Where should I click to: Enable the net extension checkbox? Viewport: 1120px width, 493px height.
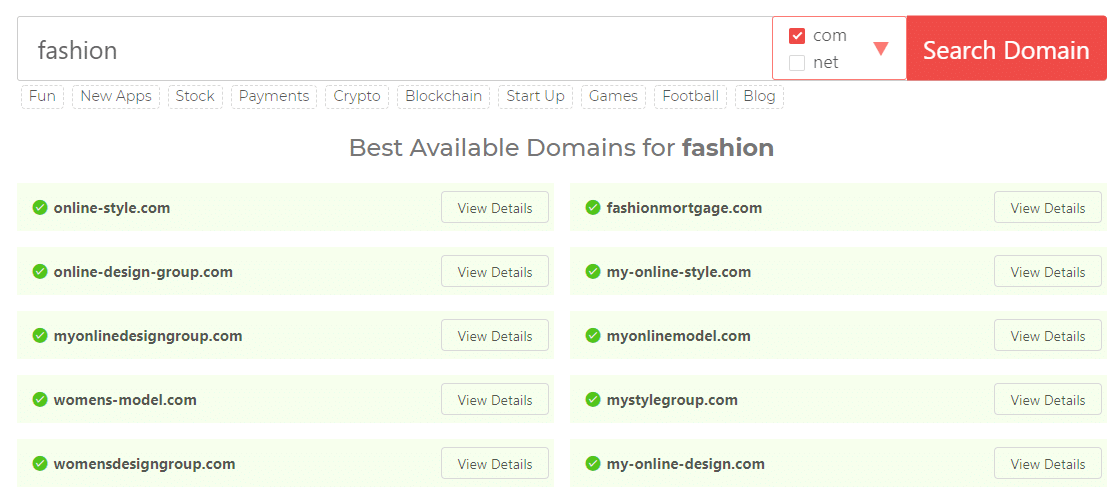click(797, 63)
